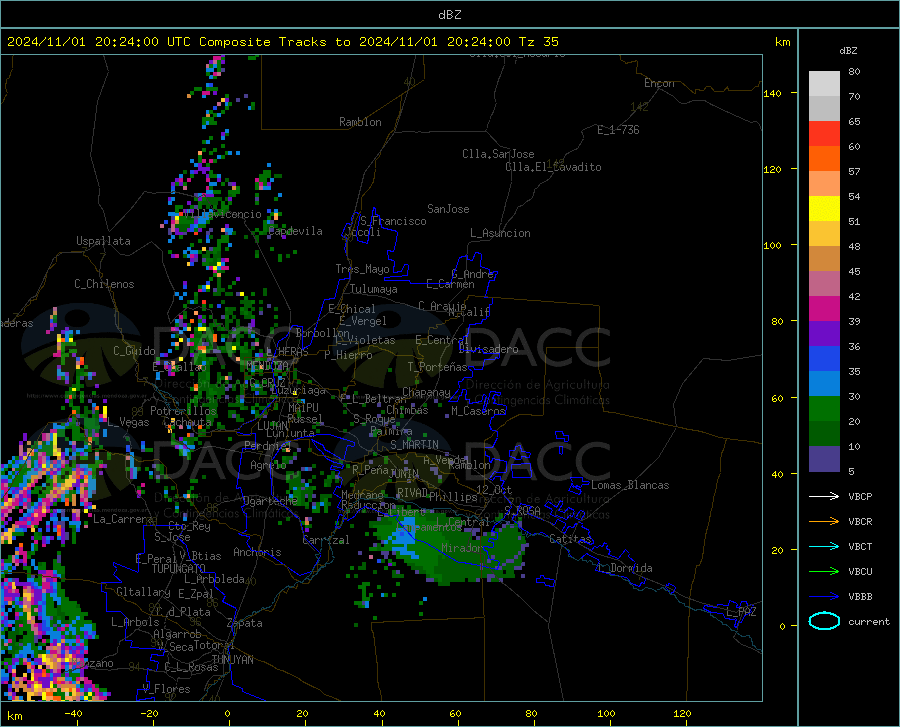The width and height of the screenshot is (900, 727).
Task: Click the L_Asuncion map label
Action: (500, 233)
